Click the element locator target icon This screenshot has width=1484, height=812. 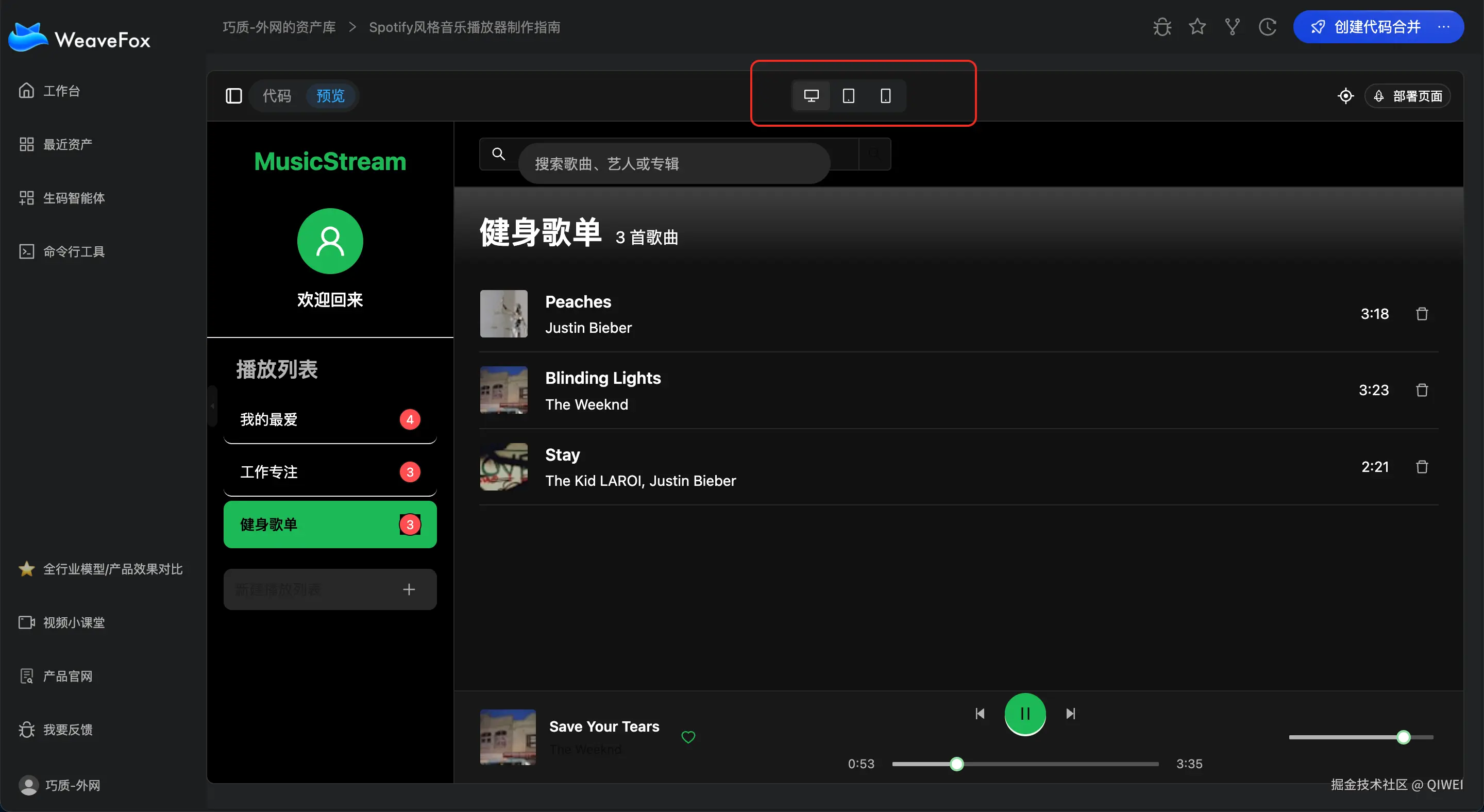click(x=1345, y=96)
